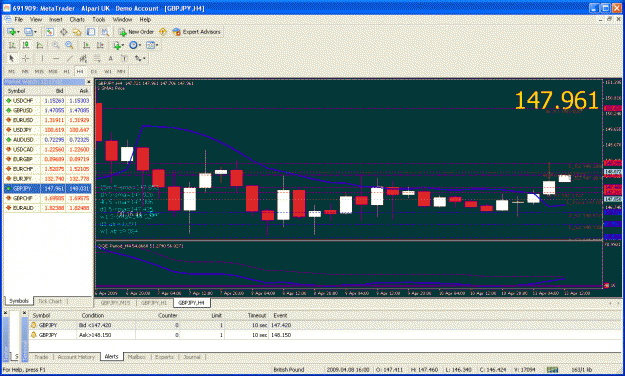Enable Auto Scroll on the chart

click(86, 45)
